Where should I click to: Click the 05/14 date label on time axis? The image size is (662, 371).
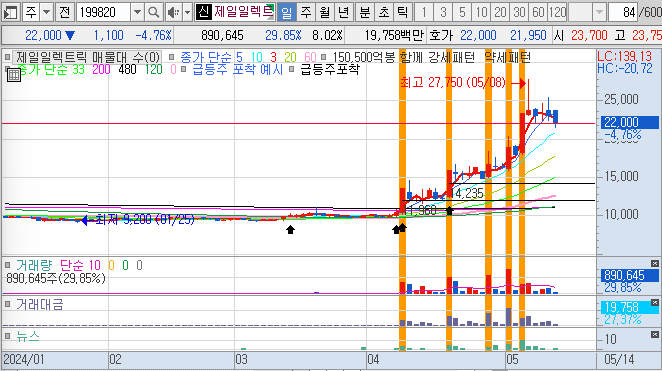click(x=619, y=360)
